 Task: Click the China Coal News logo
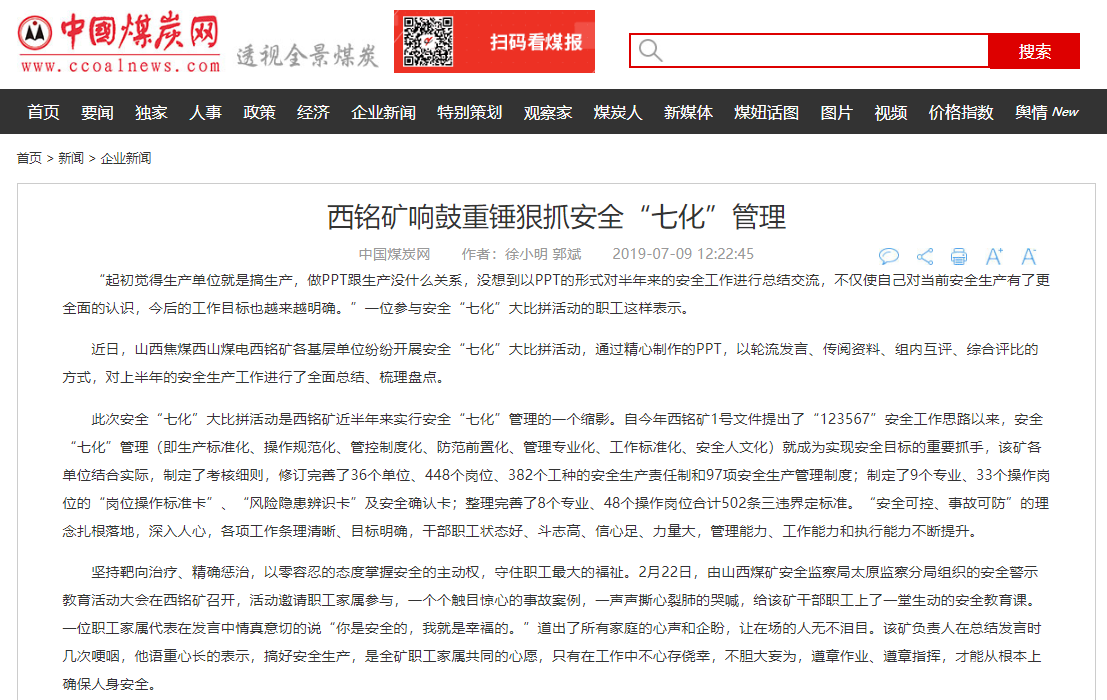[x=119, y=42]
